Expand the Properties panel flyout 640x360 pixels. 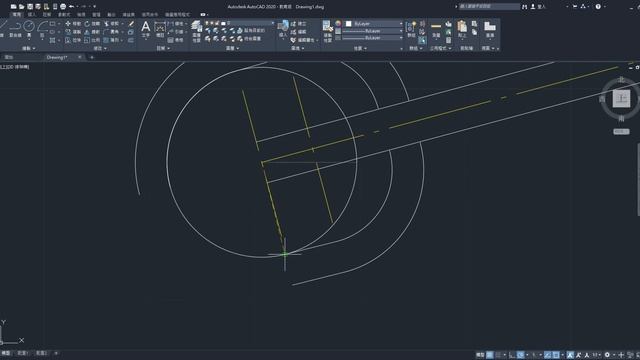coord(360,48)
